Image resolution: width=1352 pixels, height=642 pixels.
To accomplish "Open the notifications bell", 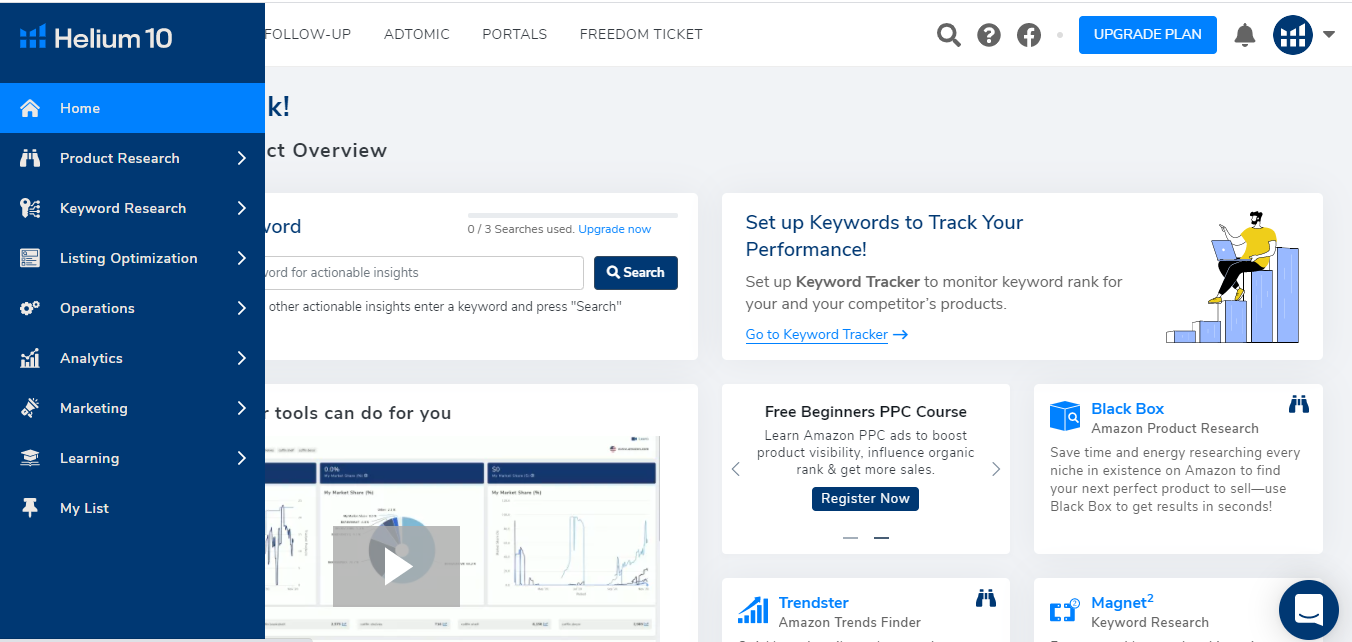I will pyautogui.click(x=1245, y=35).
